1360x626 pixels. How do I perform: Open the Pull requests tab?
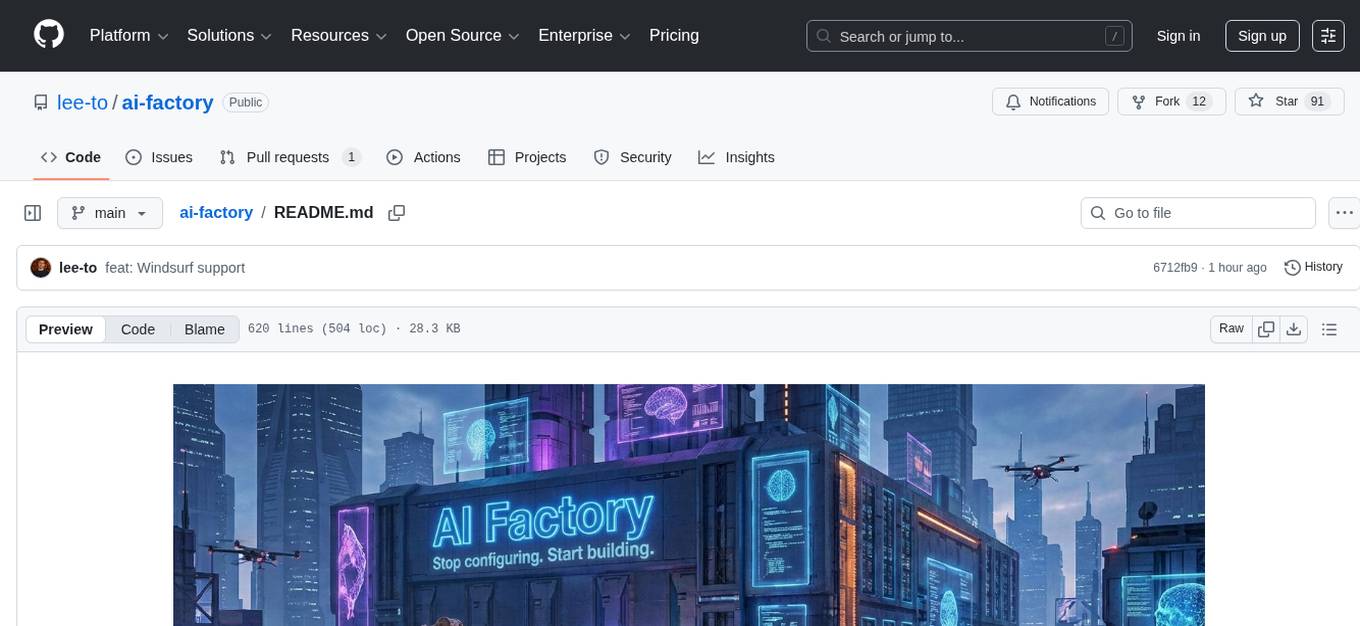click(288, 157)
